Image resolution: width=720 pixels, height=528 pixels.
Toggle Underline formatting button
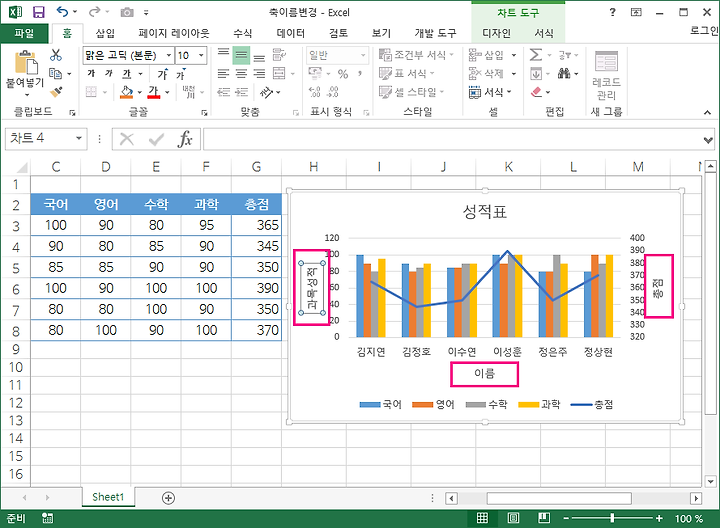(x=126, y=73)
